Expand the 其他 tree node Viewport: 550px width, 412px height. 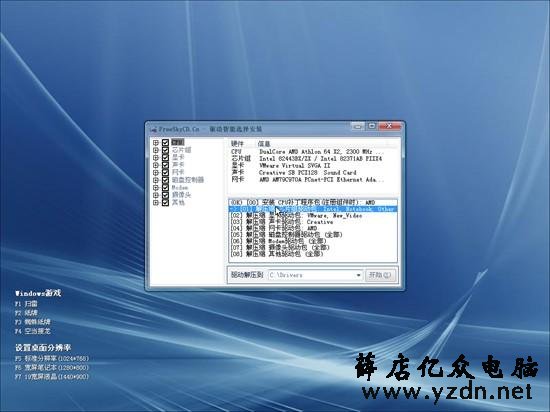tap(156, 203)
